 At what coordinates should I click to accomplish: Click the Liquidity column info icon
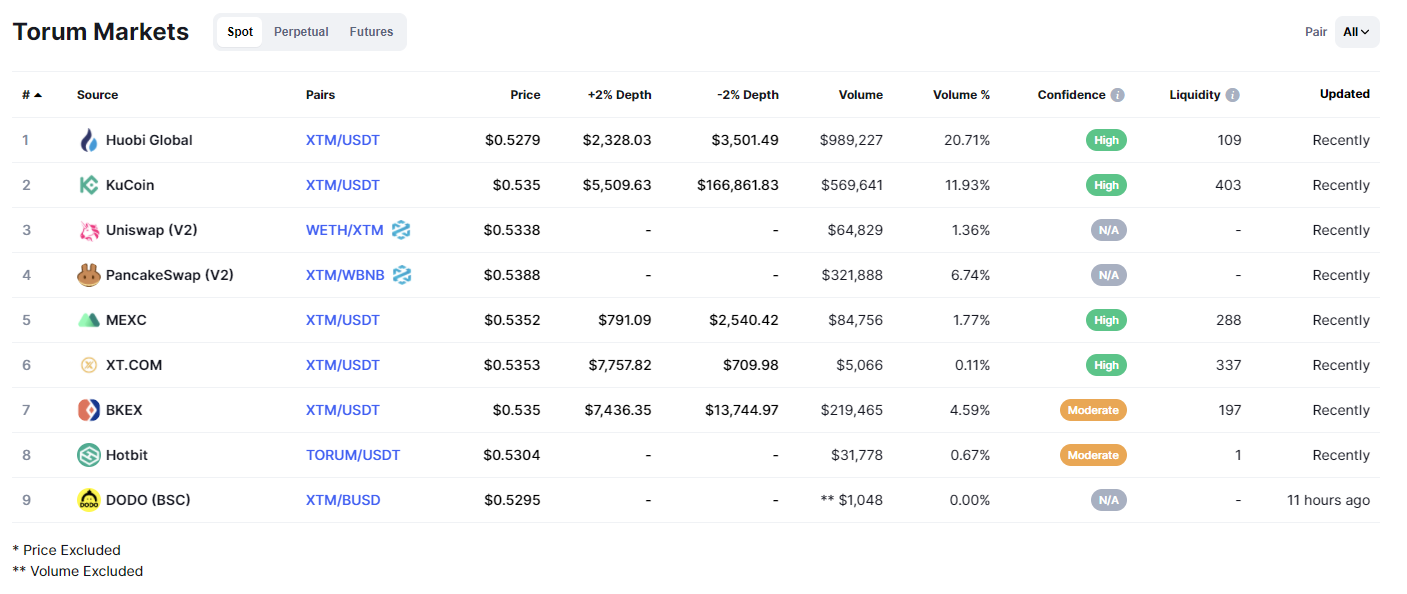click(1232, 95)
